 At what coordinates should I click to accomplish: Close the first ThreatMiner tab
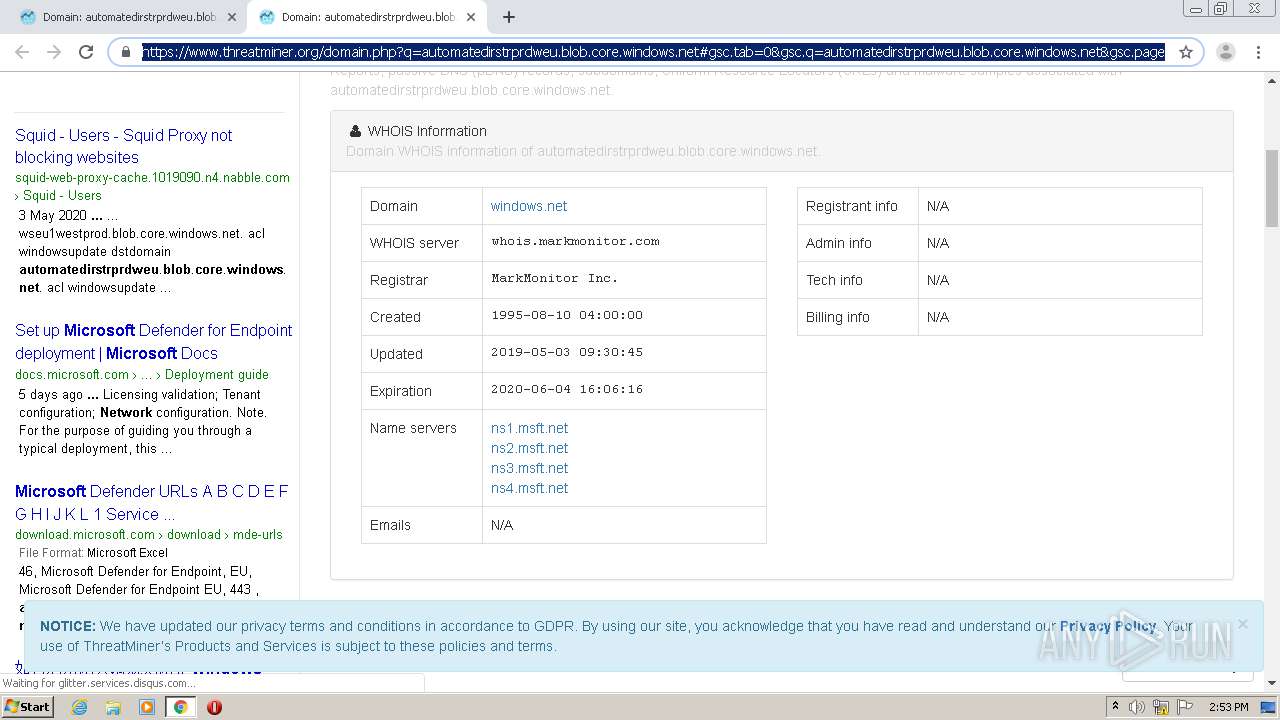pos(232,17)
